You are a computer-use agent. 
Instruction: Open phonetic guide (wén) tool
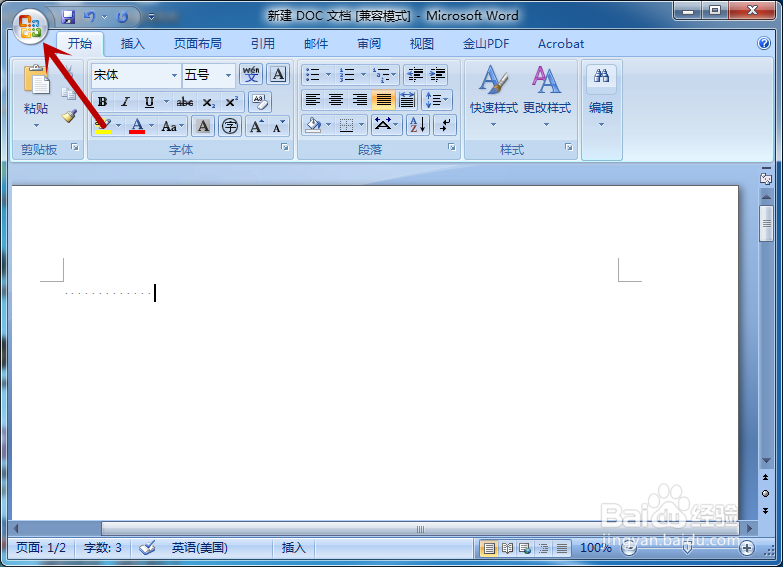click(251, 74)
